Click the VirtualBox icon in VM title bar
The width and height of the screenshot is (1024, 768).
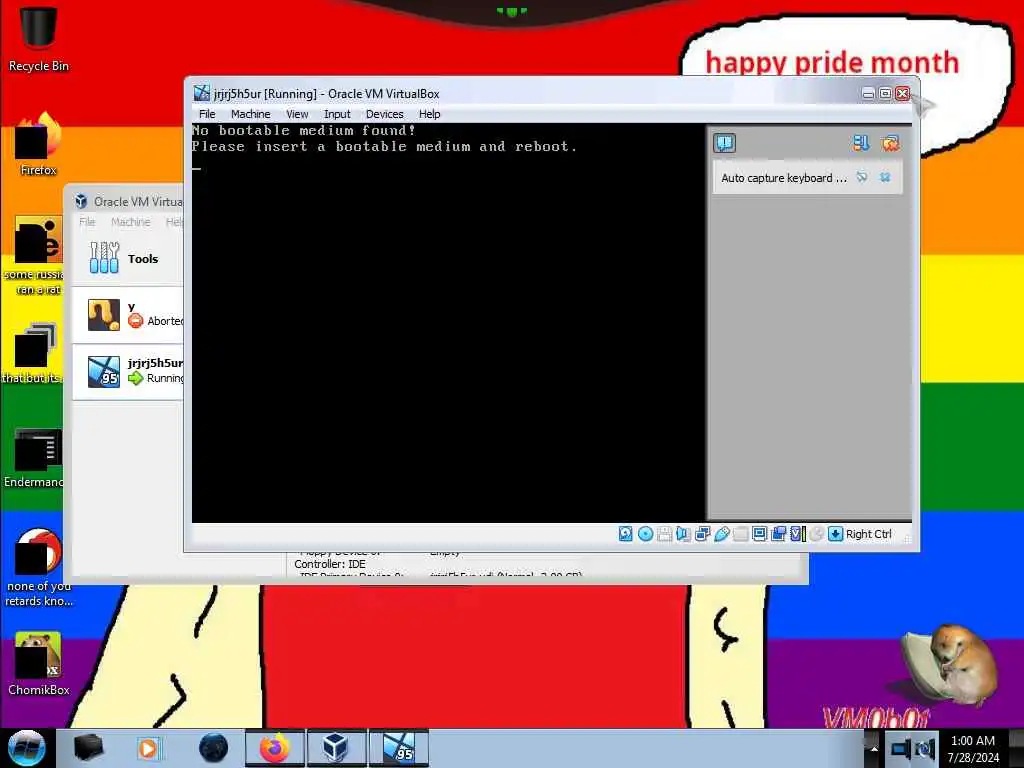tap(202, 93)
